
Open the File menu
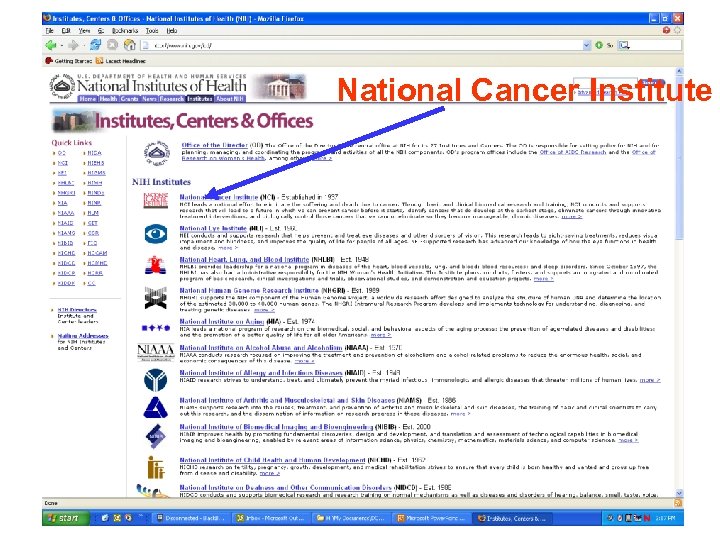tap(49, 31)
